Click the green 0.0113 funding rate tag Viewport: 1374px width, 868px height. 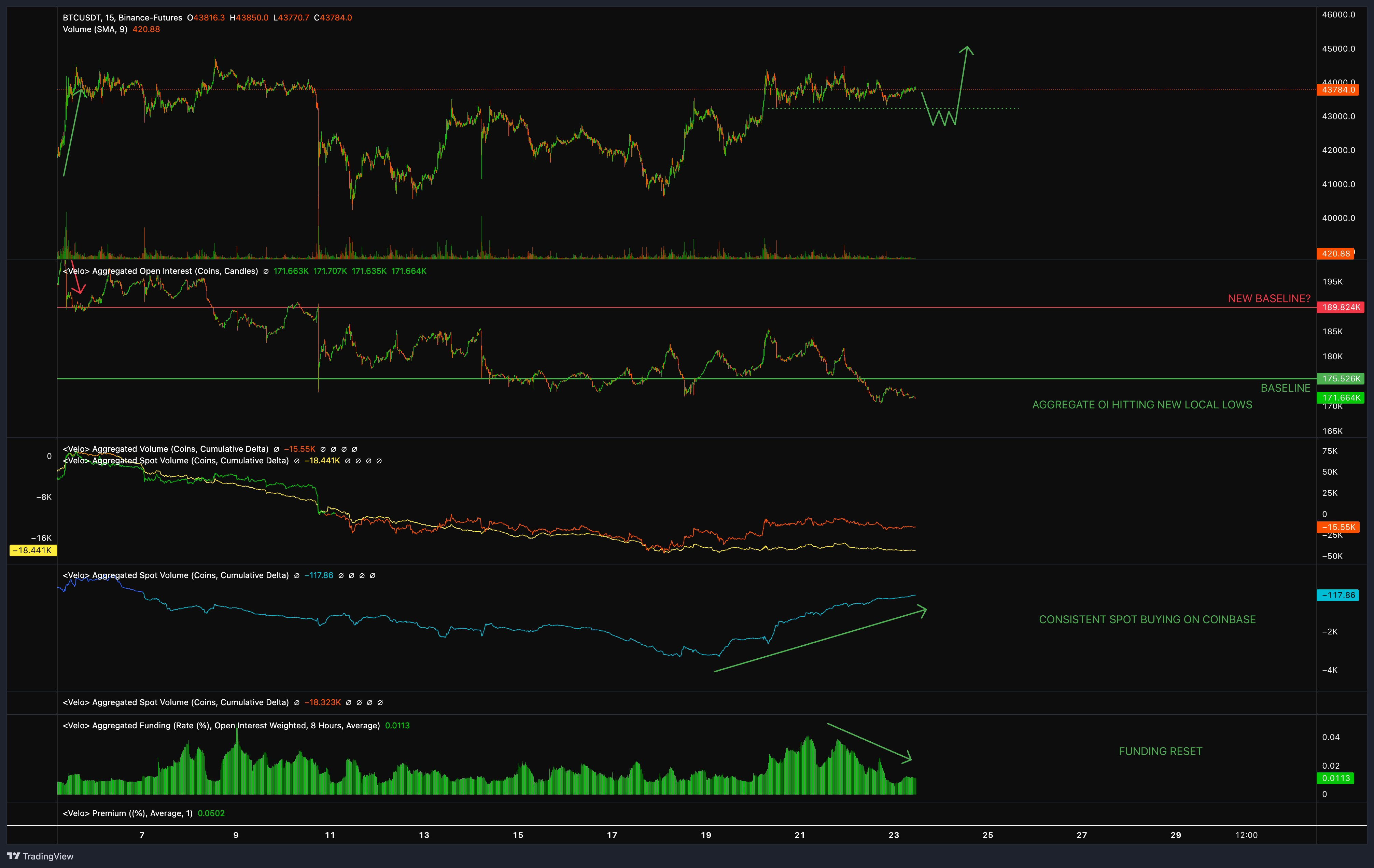click(1336, 778)
